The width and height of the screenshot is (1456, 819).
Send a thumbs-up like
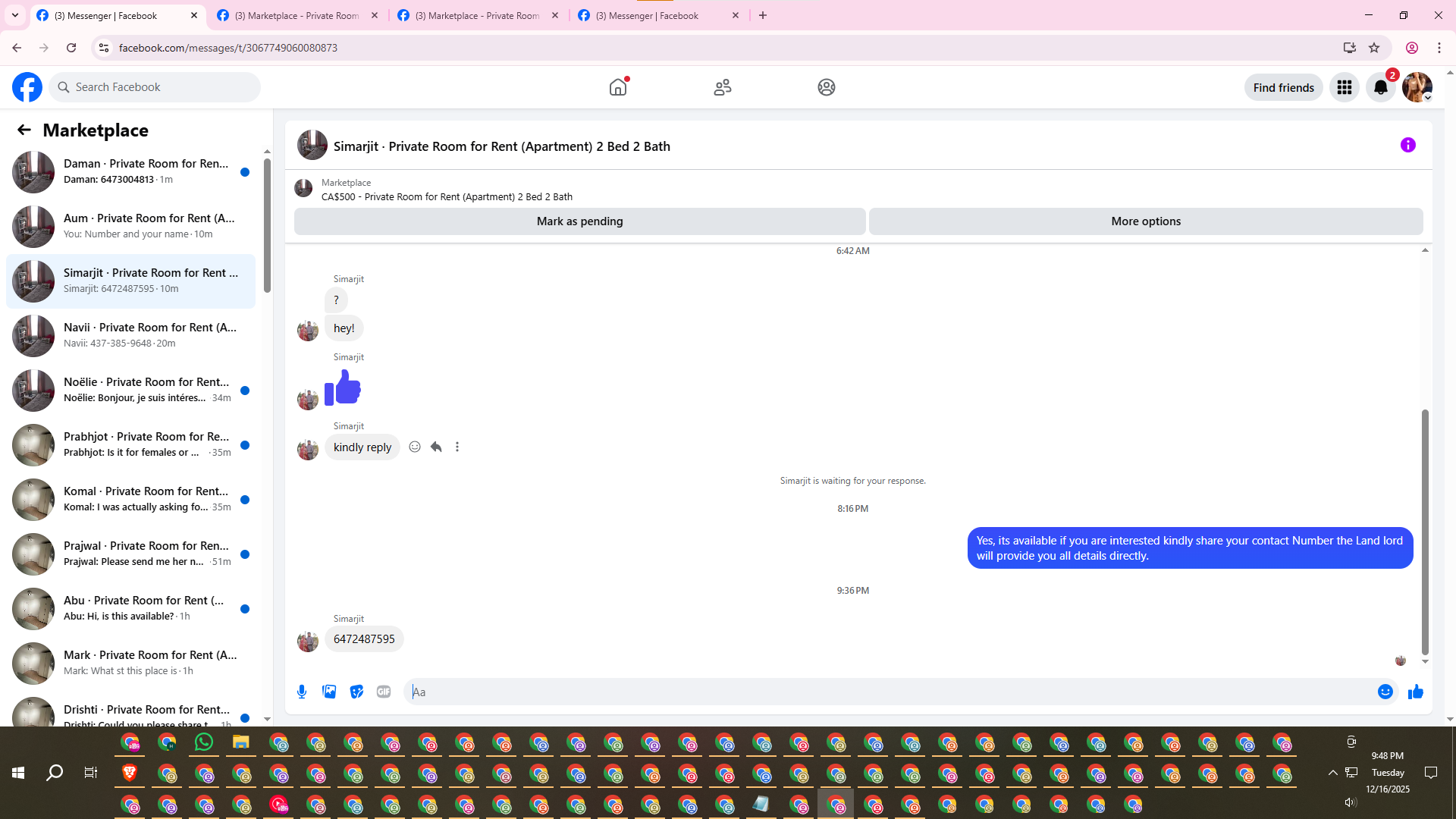tap(1416, 692)
